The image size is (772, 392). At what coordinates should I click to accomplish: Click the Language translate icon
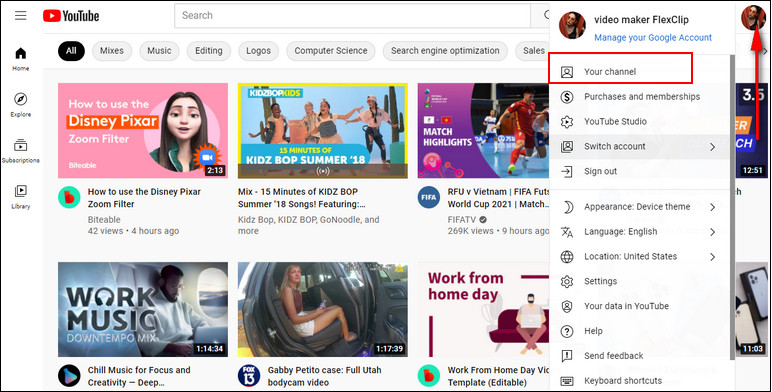pyautogui.click(x=567, y=231)
